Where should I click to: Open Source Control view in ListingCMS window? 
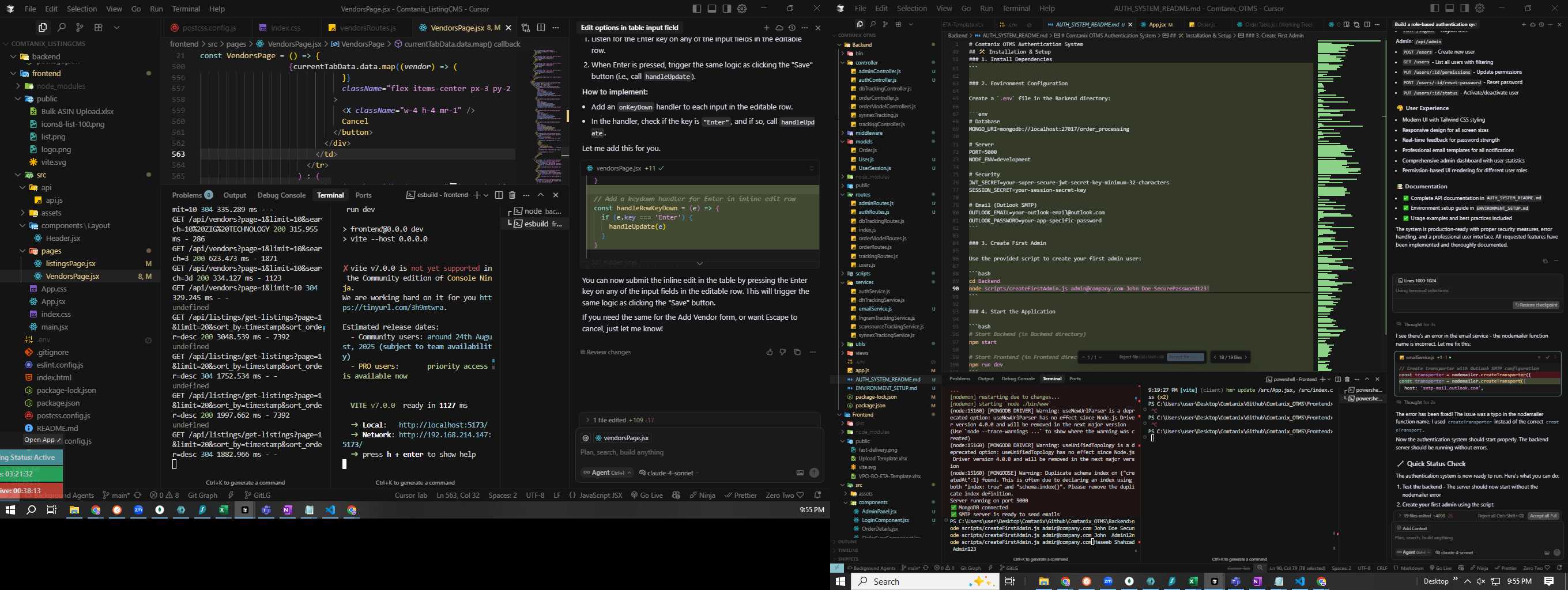tap(80, 28)
